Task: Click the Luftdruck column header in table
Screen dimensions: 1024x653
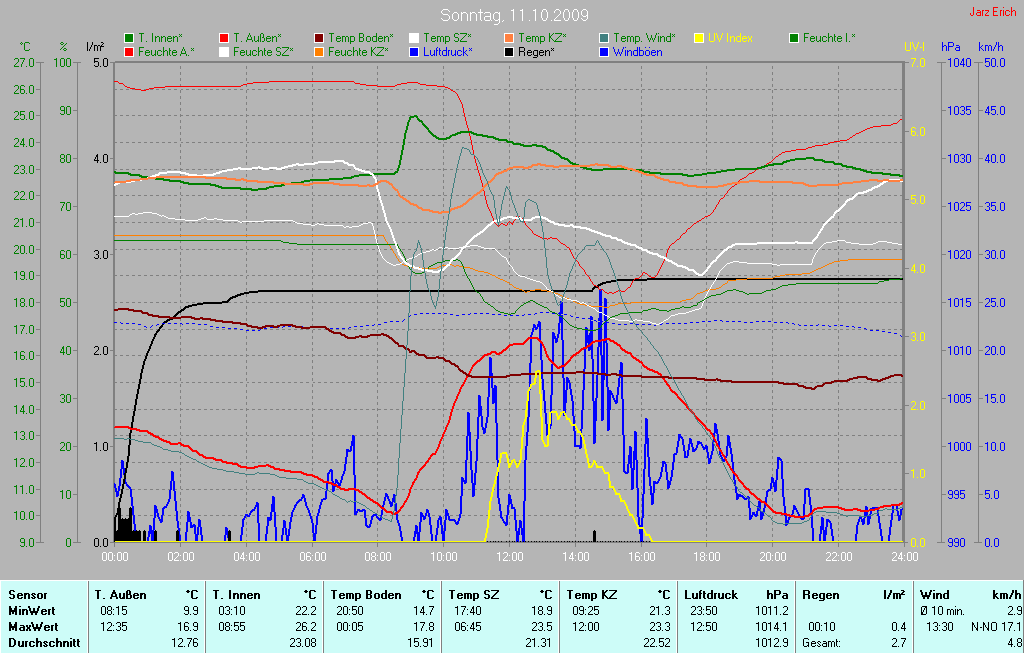Action: pyautogui.click(x=709, y=594)
